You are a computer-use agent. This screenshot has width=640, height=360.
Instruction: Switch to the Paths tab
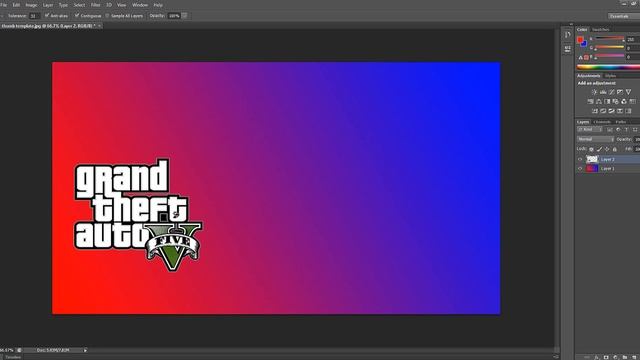point(621,122)
